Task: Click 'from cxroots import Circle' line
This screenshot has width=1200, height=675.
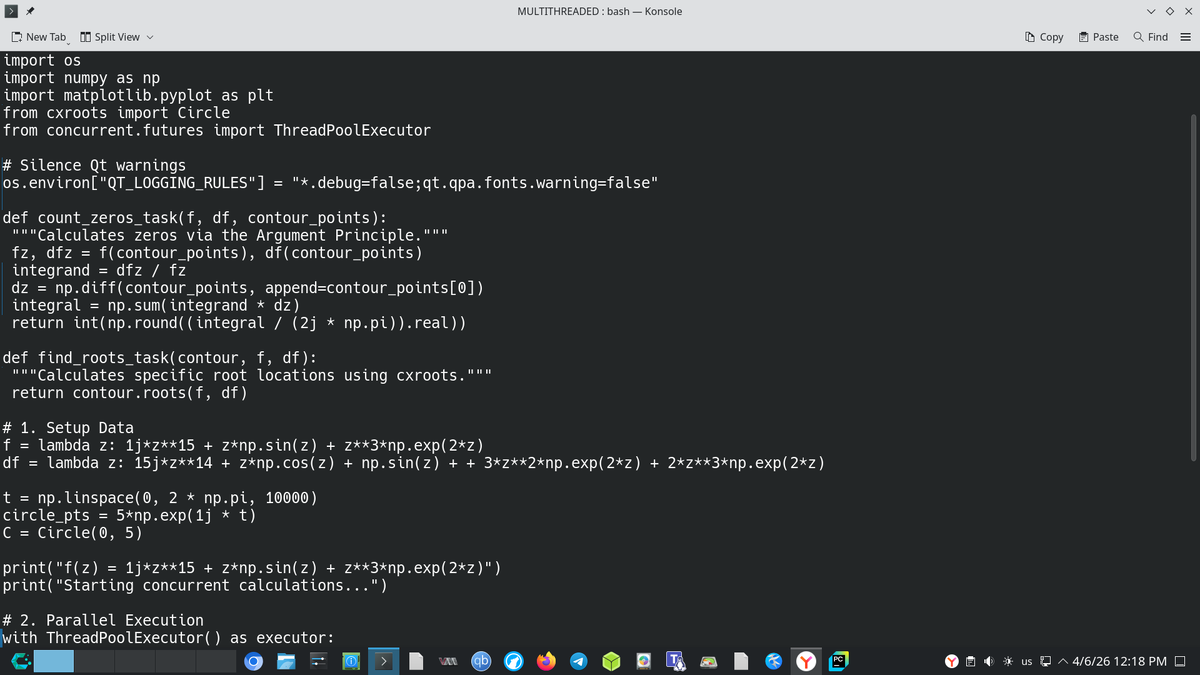Action: [x=117, y=113]
